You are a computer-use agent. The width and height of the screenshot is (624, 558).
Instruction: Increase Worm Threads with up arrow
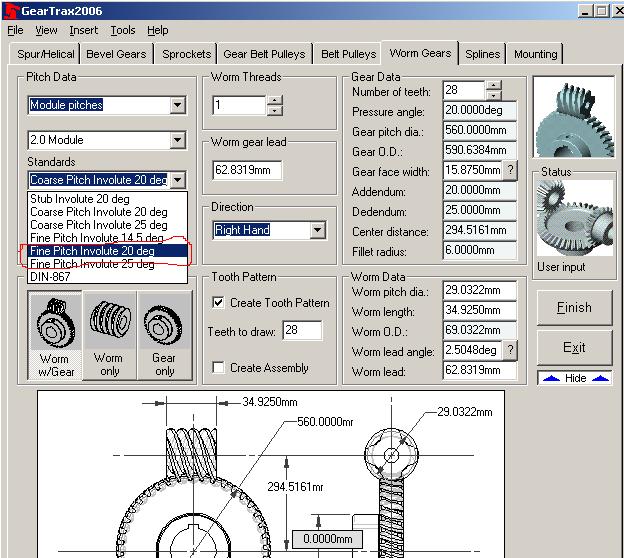(x=275, y=100)
